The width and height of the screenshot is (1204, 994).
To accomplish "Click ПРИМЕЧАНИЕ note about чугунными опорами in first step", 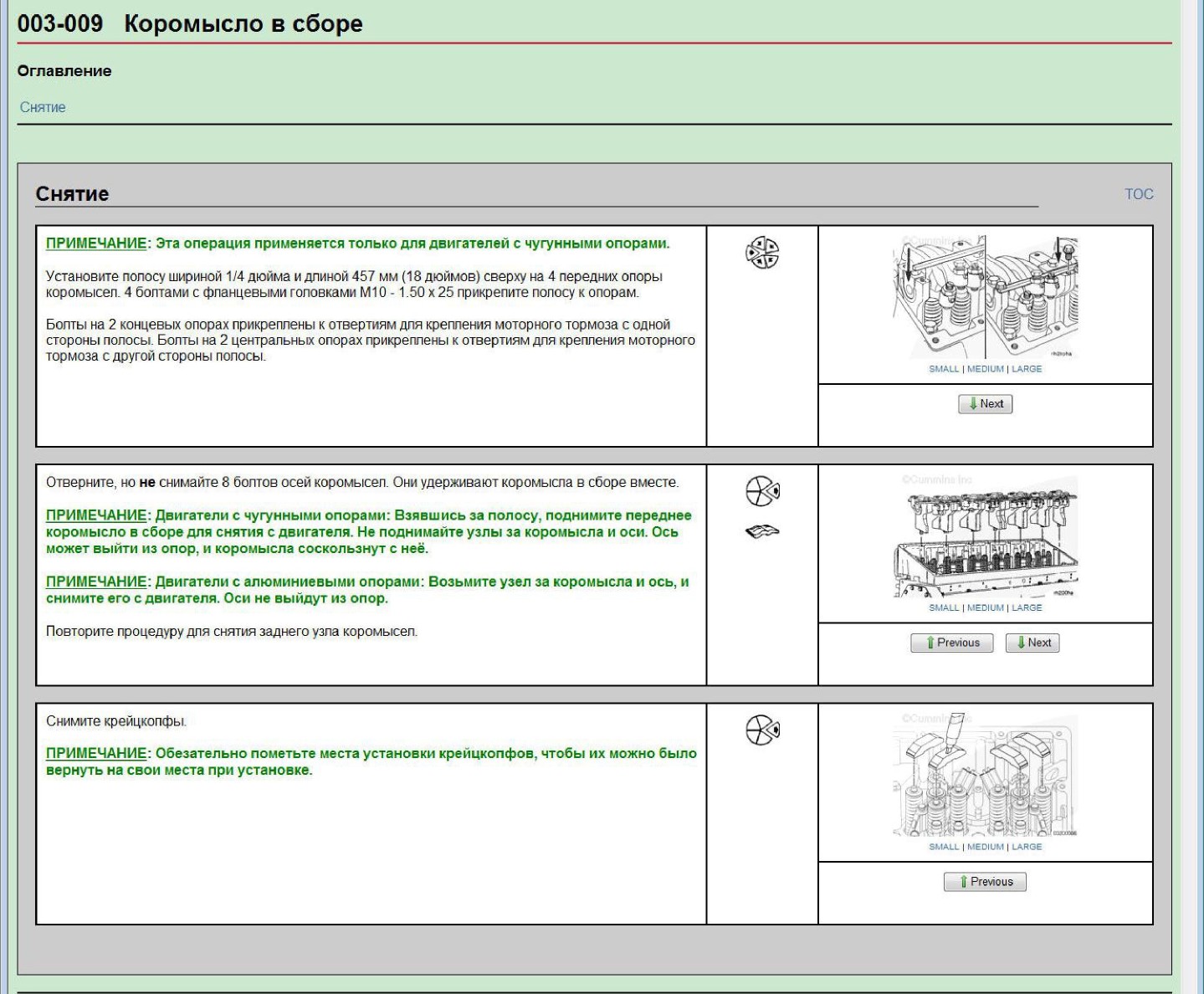I will coord(358,243).
